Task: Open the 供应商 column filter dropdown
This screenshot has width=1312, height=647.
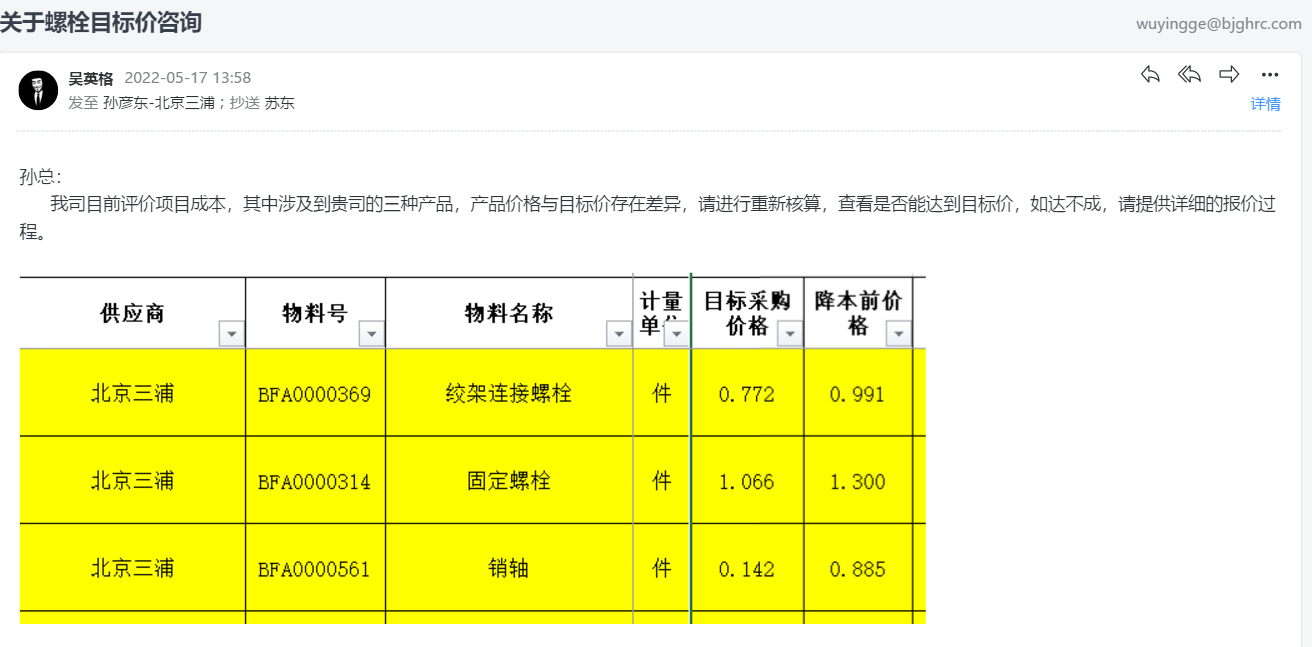Action: pyautogui.click(x=232, y=334)
